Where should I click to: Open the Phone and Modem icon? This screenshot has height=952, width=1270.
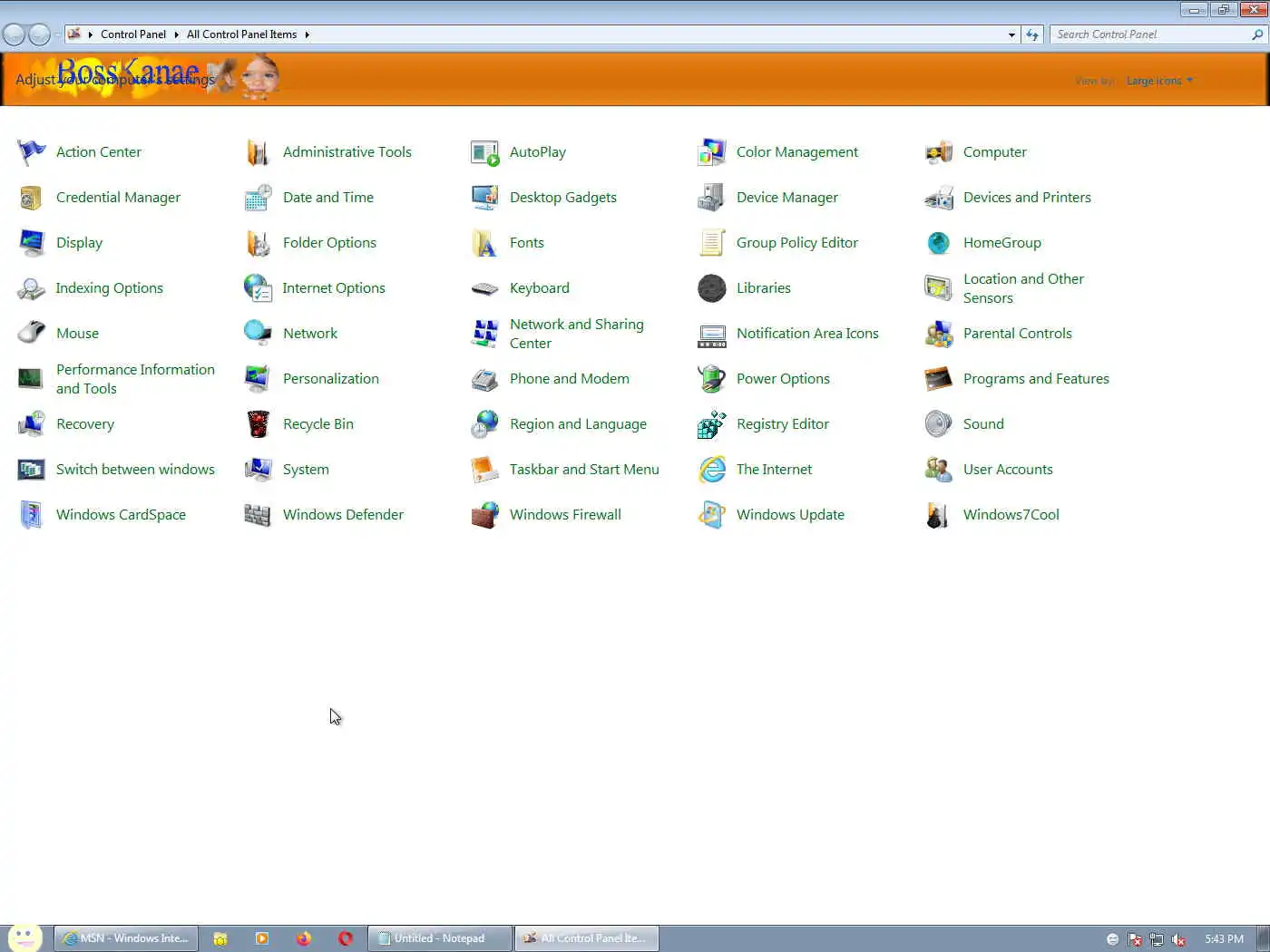pyautogui.click(x=484, y=379)
